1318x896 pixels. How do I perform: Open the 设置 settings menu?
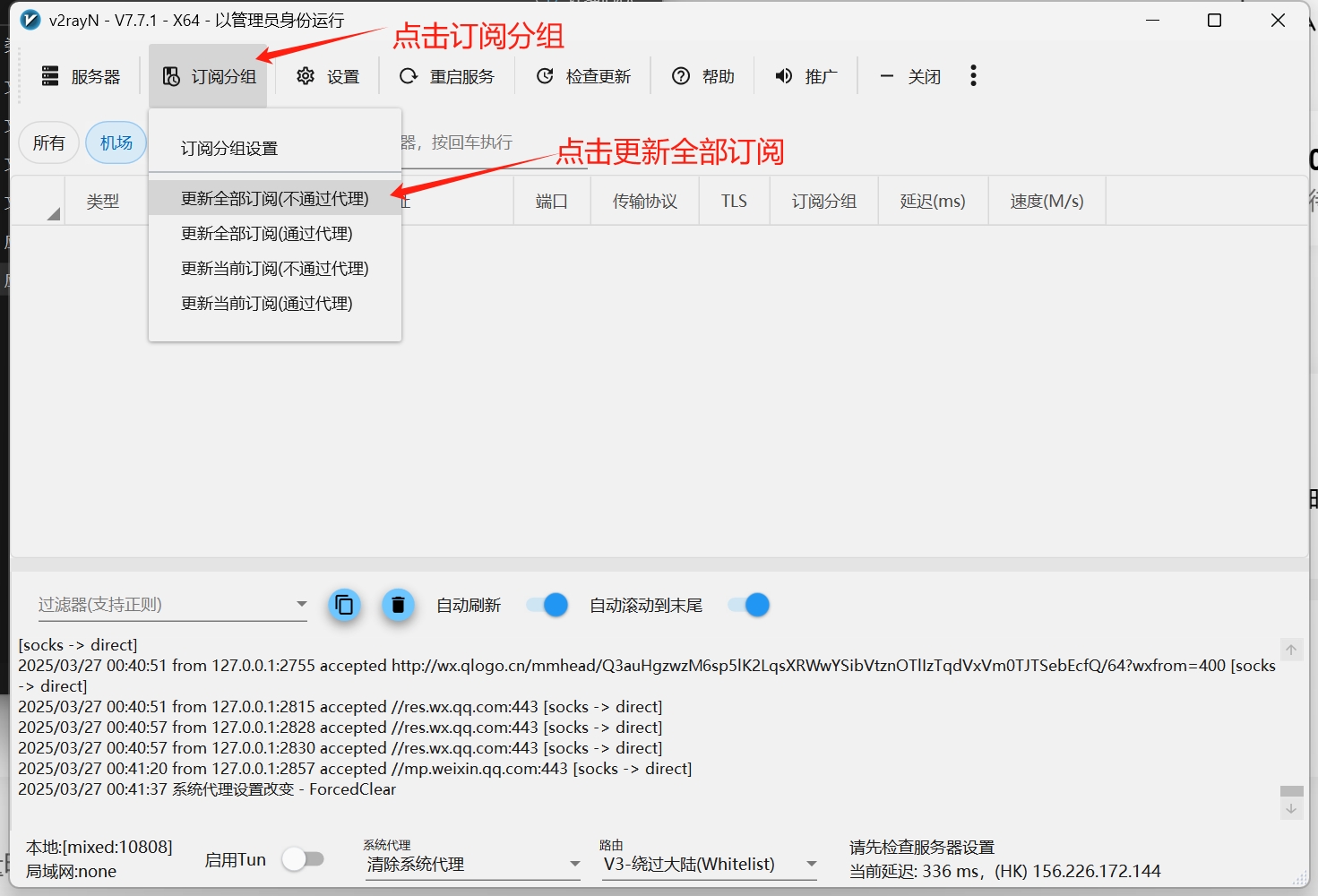tap(328, 76)
